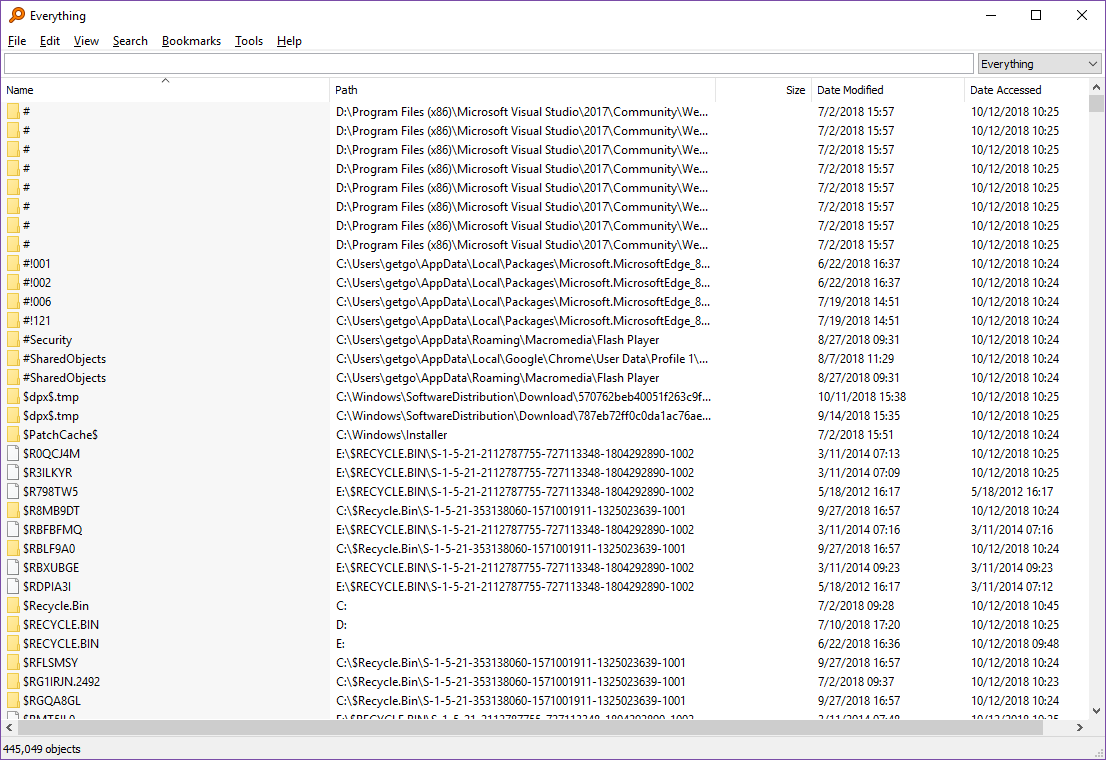Viewport: 1106px width, 760px height.
Task: Click Date Modified 10/11/2018 15:38 cell
Action: coord(862,397)
